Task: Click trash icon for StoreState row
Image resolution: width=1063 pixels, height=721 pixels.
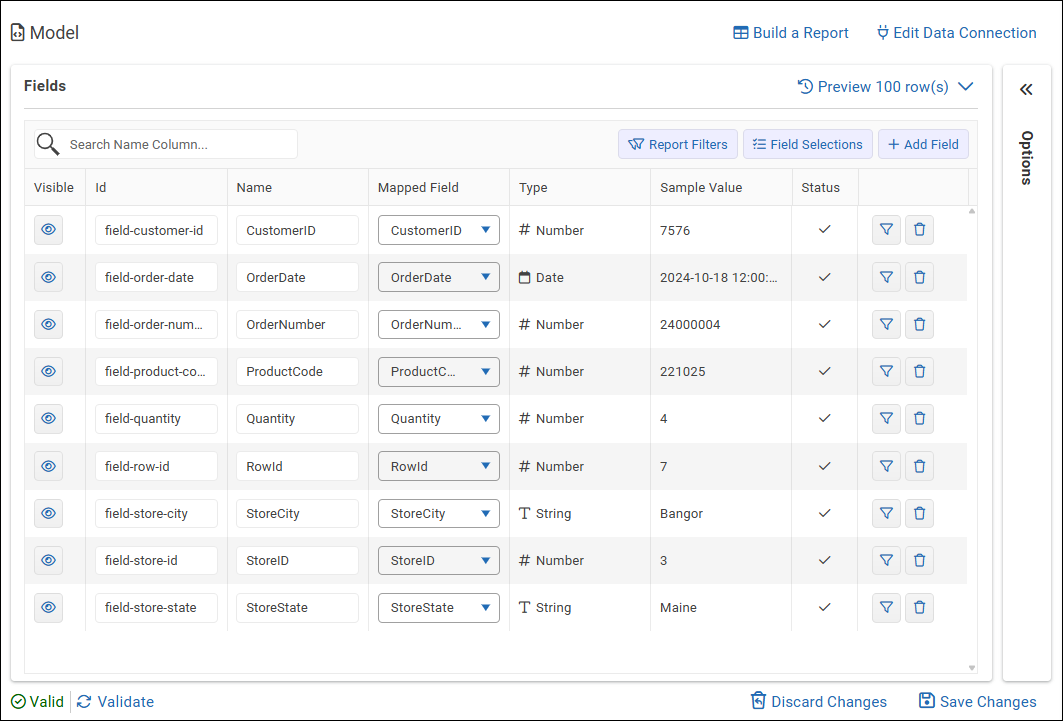Action: 919,607
